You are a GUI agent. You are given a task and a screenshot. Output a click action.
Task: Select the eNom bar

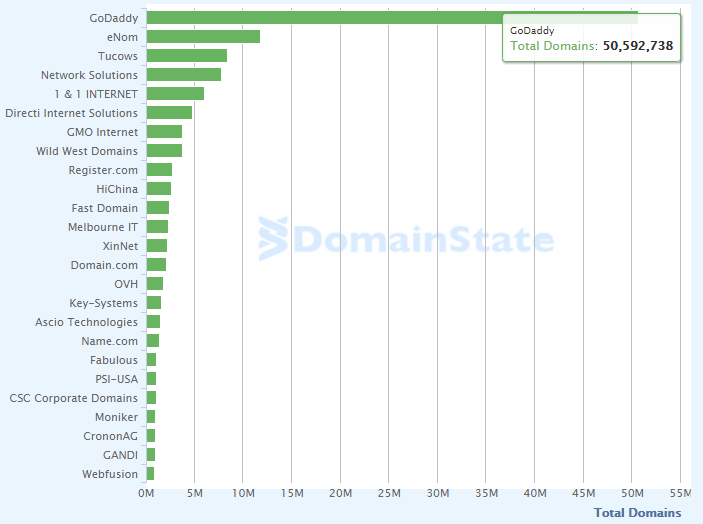coord(203,37)
